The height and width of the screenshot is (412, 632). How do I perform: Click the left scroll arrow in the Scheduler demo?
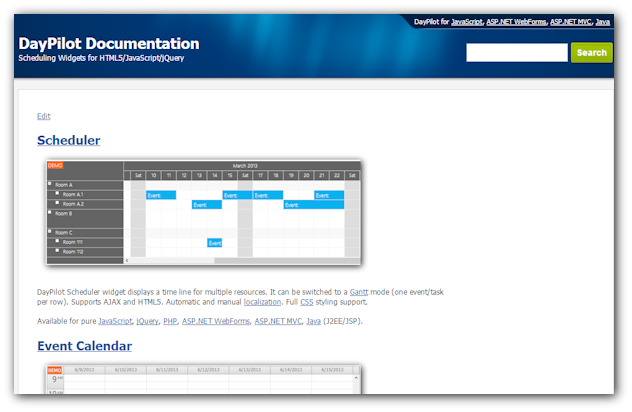pos(127,261)
